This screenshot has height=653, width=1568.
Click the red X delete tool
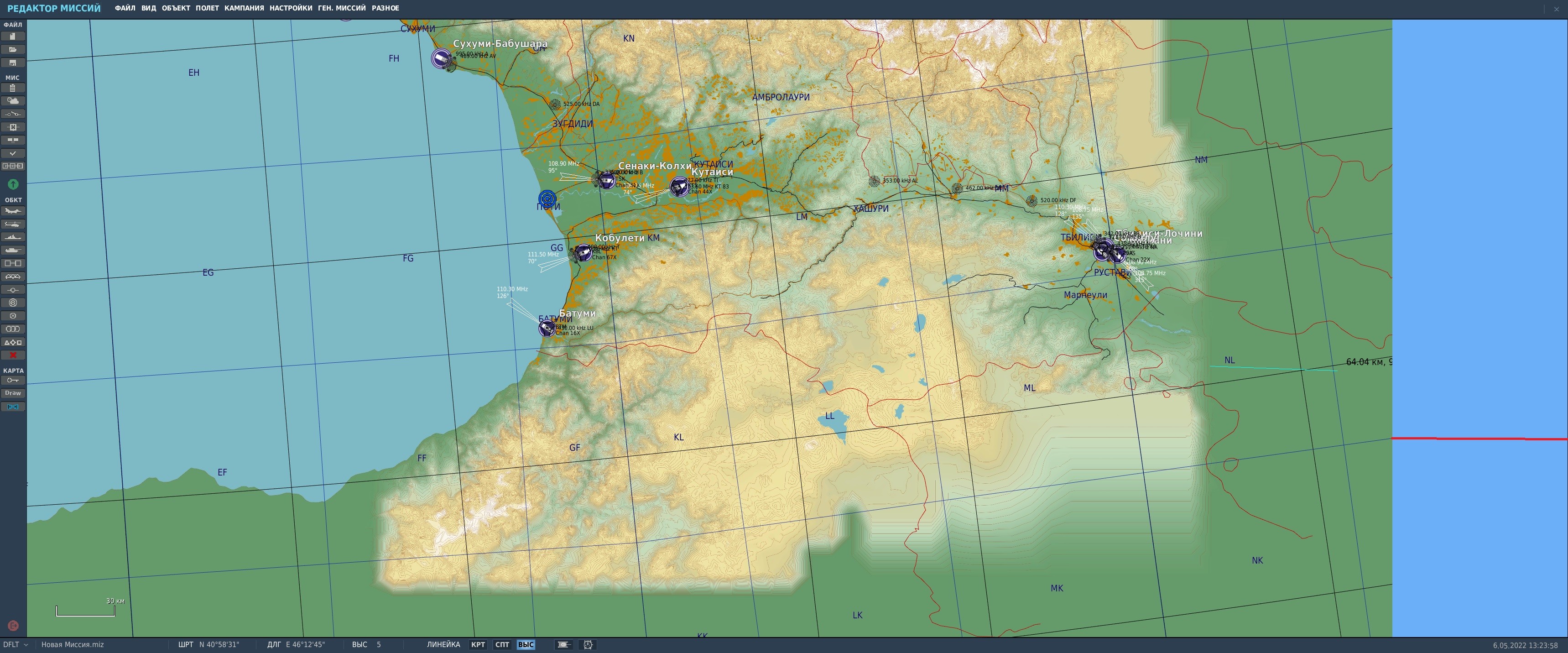click(13, 355)
